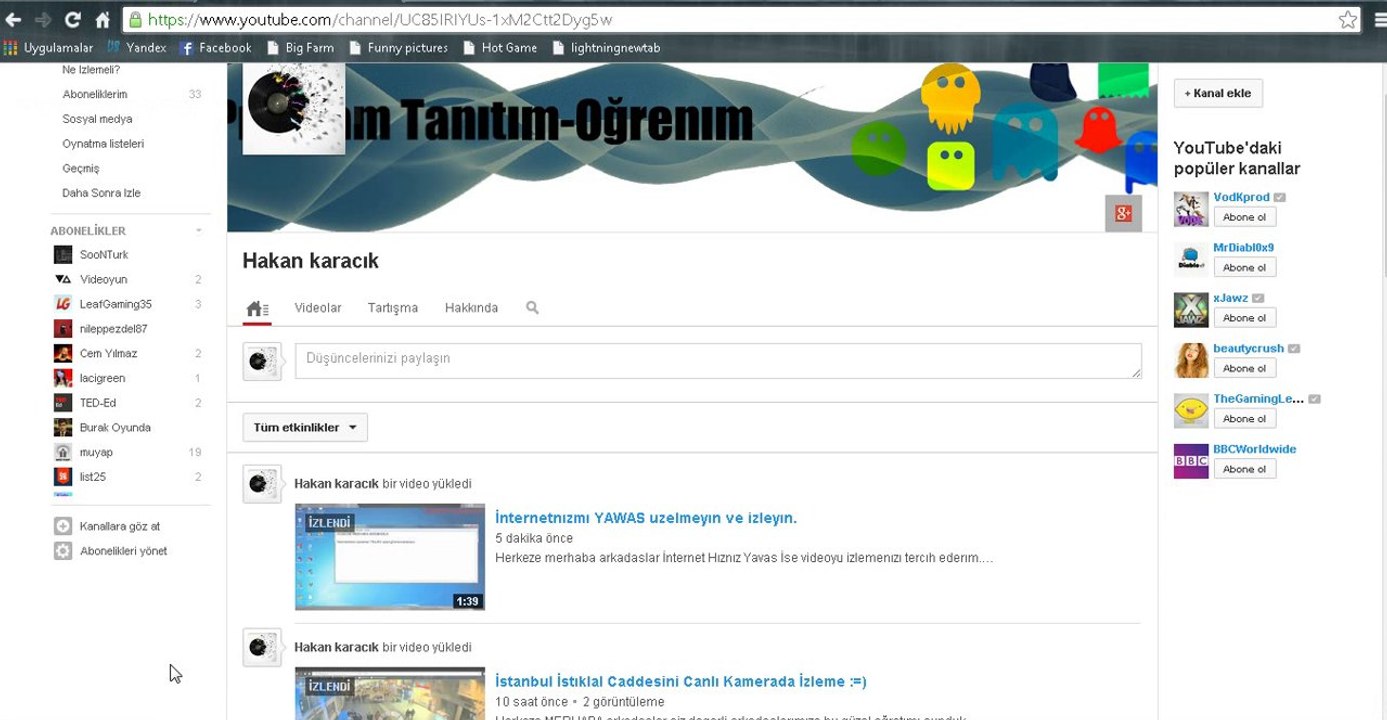The image size is (1387, 720).
Task: Go back with the browser back arrow
Action: [13, 19]
